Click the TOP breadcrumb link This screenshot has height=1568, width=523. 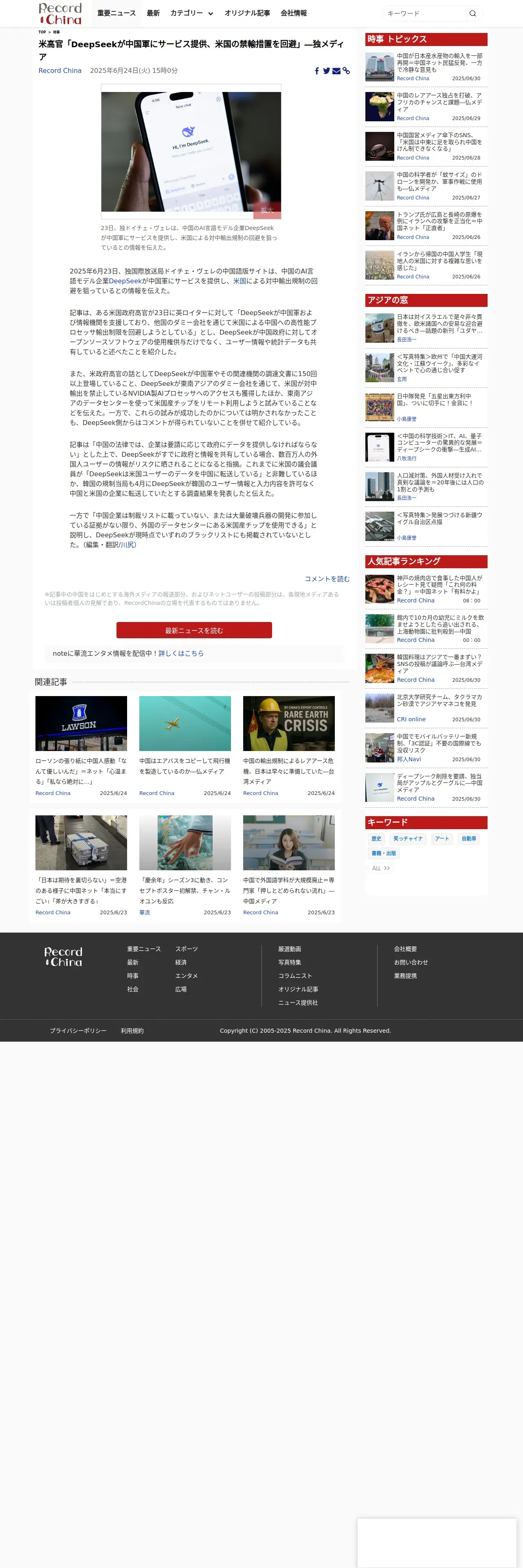click(x=42, y=32)
